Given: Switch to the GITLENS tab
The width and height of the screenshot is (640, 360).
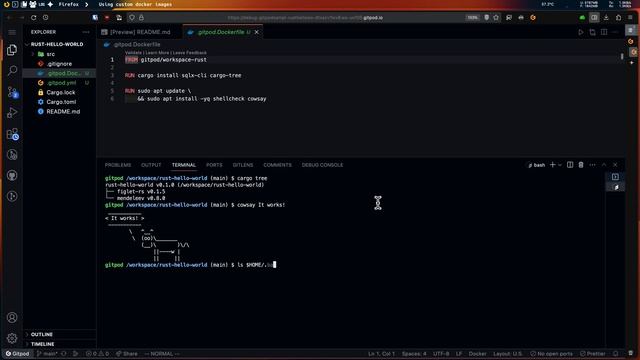Looking at the screenshot, I should point(243,165).
